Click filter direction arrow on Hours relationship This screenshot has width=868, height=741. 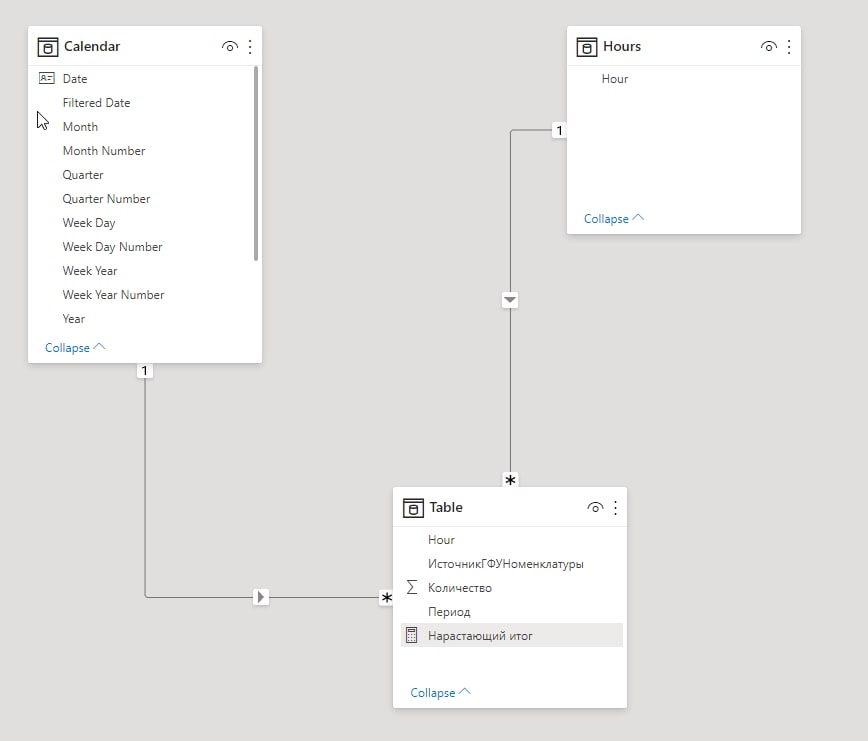pyautogui.click(x=510, y=299)
